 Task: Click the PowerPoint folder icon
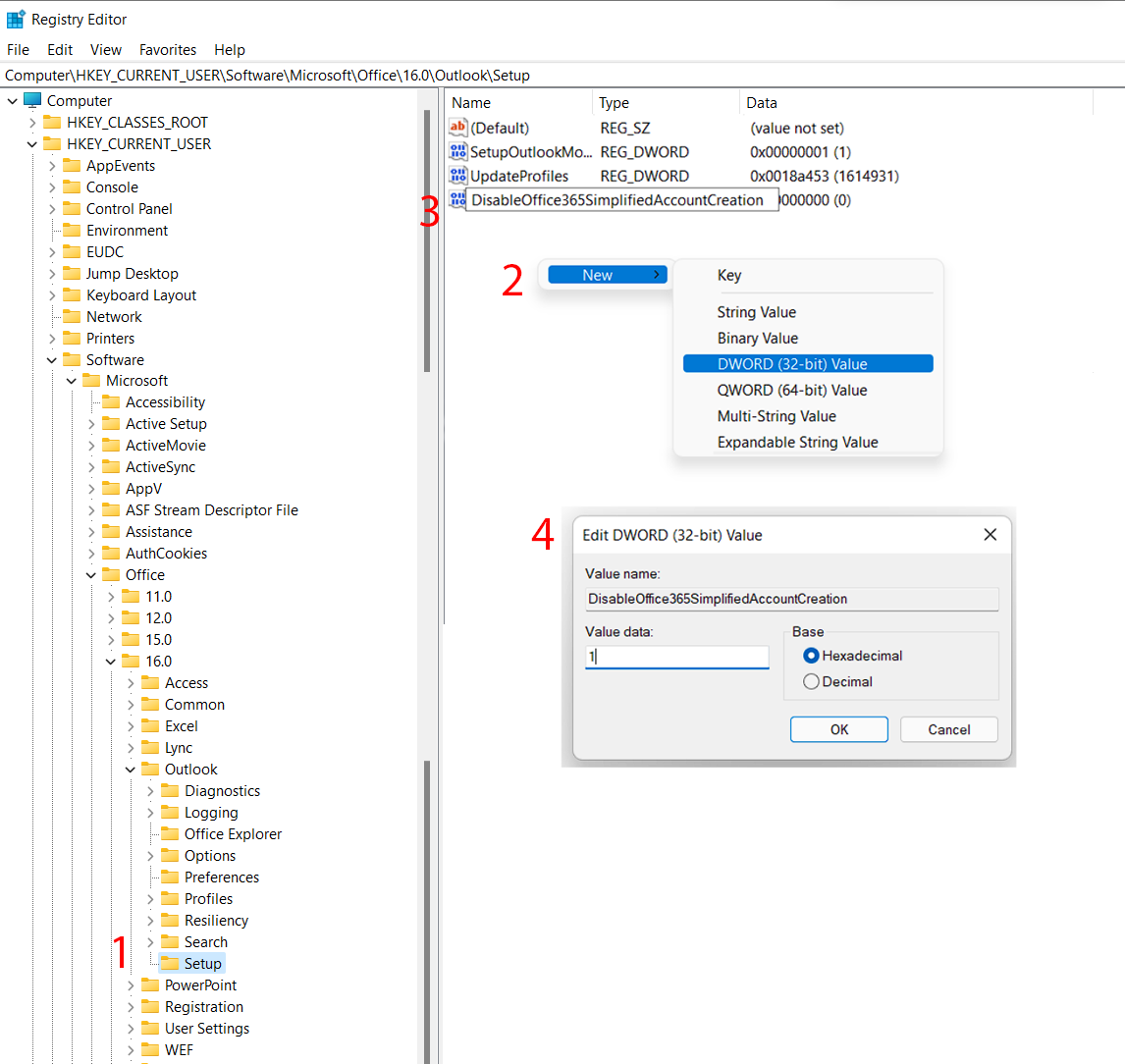(150, 985)
